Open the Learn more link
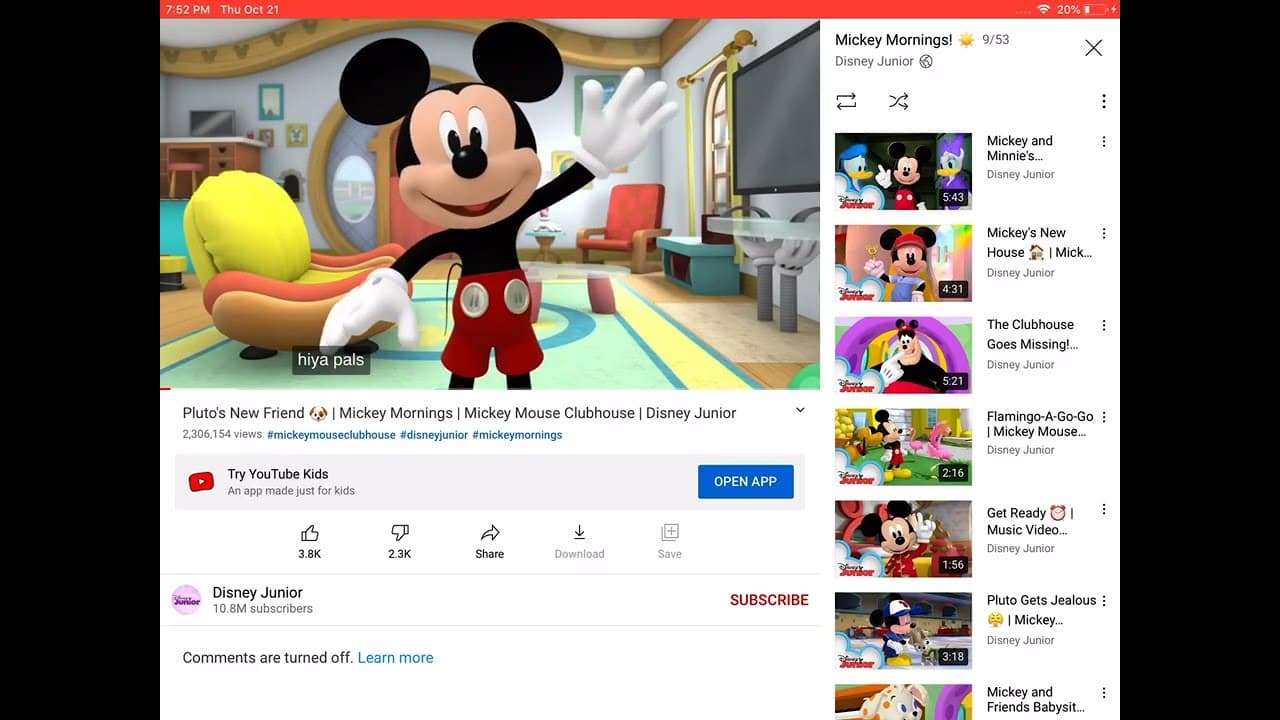1280x720 pixels. [395, 658]
